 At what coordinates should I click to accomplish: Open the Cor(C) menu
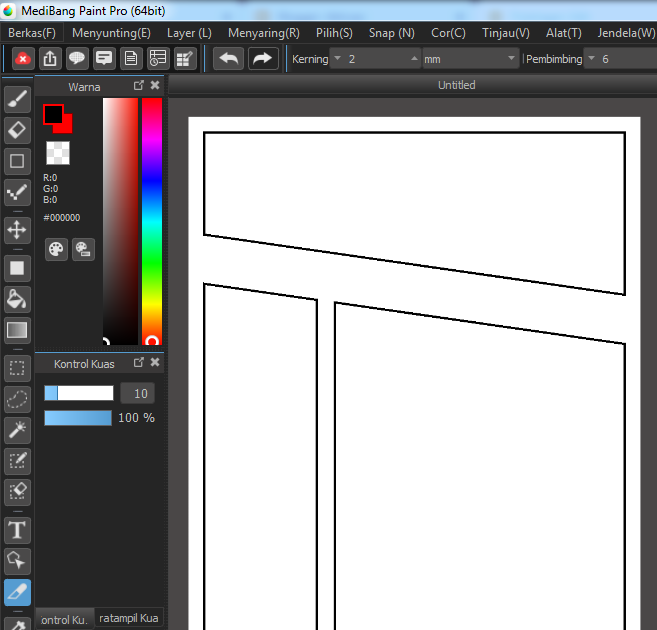click(448, 33)
